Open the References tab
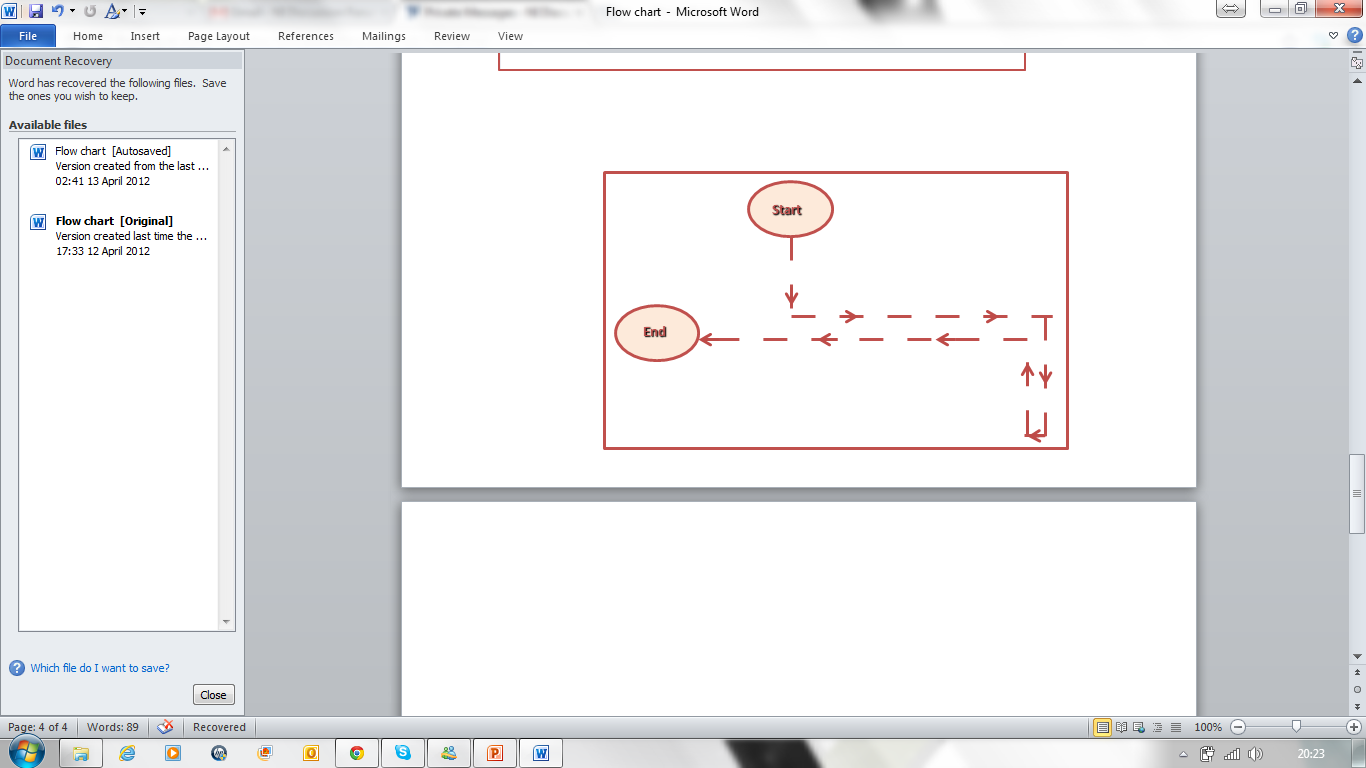 point(306,36)
